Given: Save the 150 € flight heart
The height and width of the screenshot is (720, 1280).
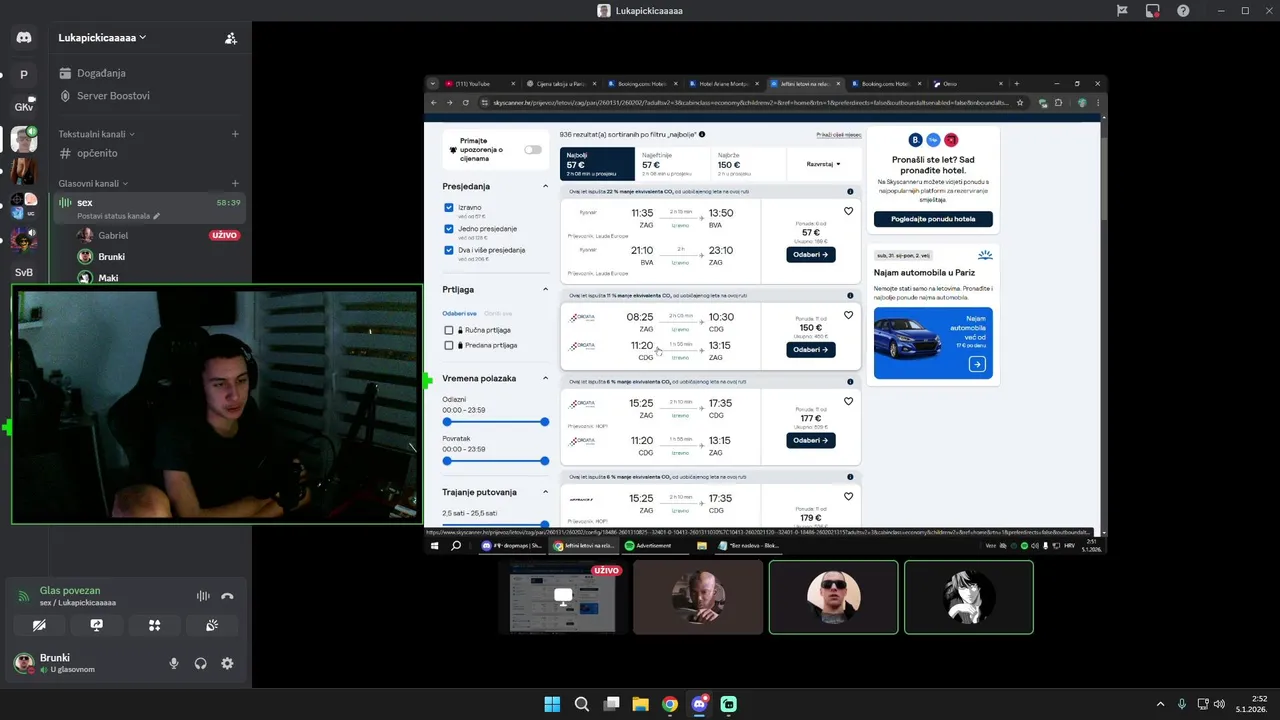Looking at the screenshot, I should click(848, 315).
